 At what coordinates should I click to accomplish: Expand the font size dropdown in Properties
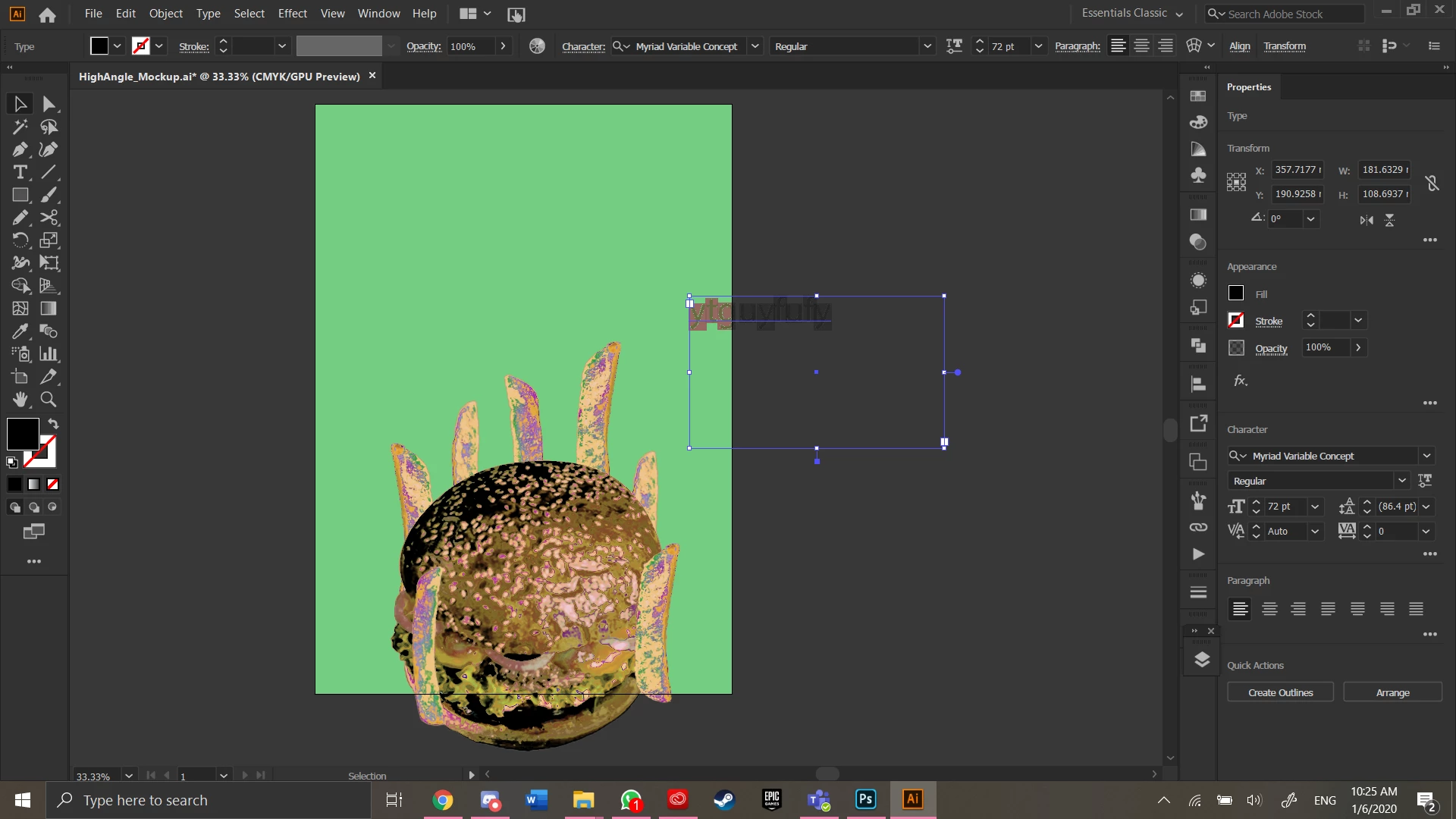pyautogui.click(x=1315, y=507)
